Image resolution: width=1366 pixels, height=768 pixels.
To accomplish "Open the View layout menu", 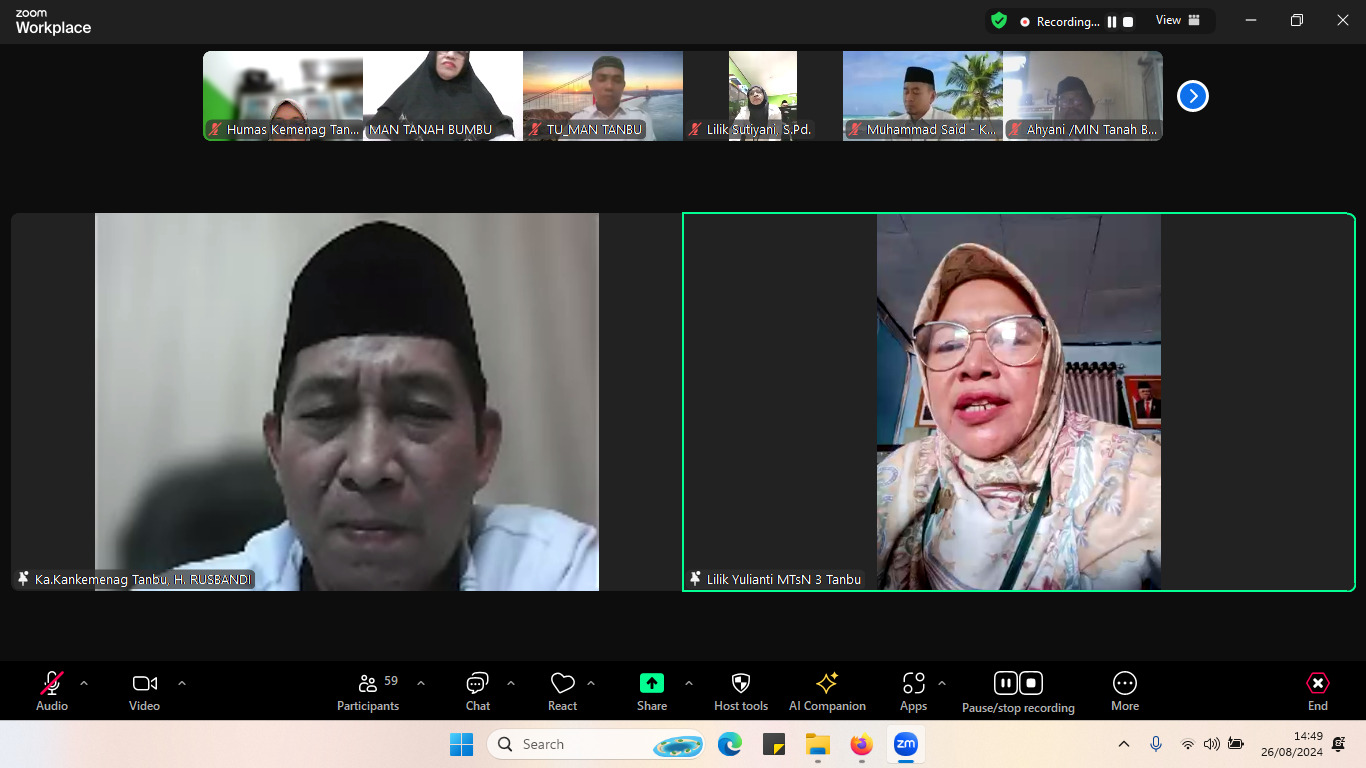I will tap(1177, 21).
